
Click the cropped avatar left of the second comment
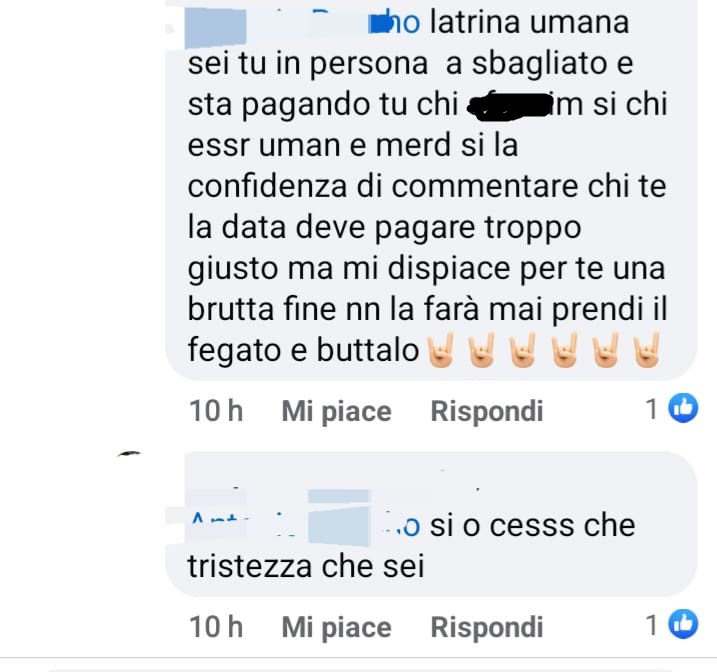pyautogui.click(x=129, y=453)
